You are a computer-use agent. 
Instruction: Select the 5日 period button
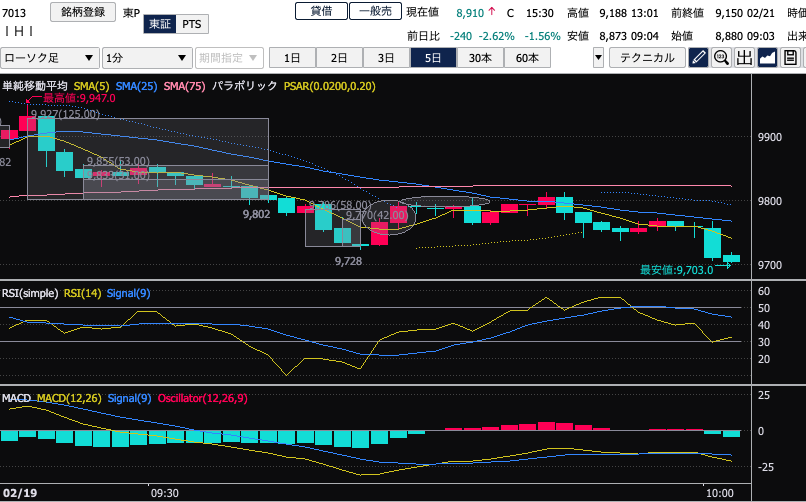432,57
